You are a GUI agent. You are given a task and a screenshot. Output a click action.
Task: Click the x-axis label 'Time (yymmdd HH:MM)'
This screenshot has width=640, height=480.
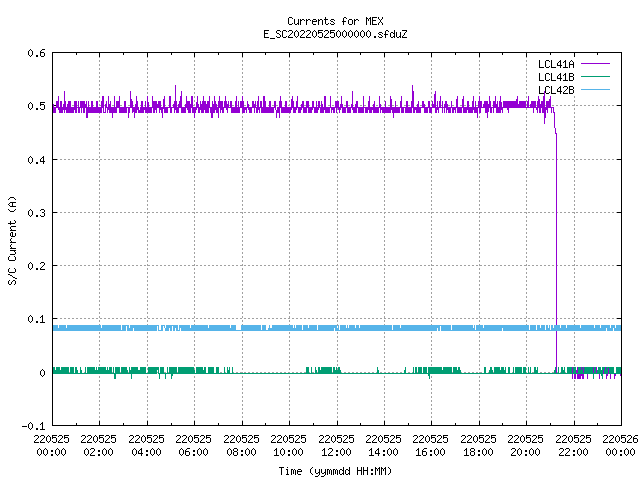coord(335,471)
